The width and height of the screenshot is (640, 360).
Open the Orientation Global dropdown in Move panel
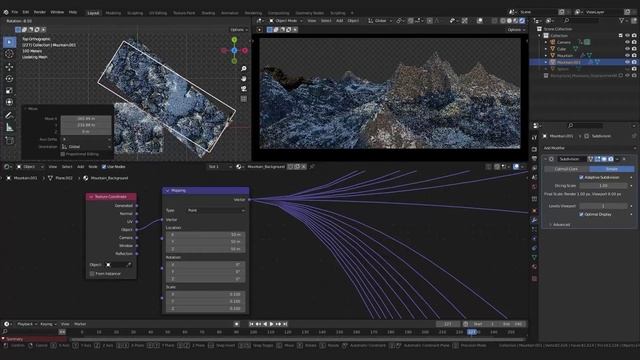tap(86, 147)
